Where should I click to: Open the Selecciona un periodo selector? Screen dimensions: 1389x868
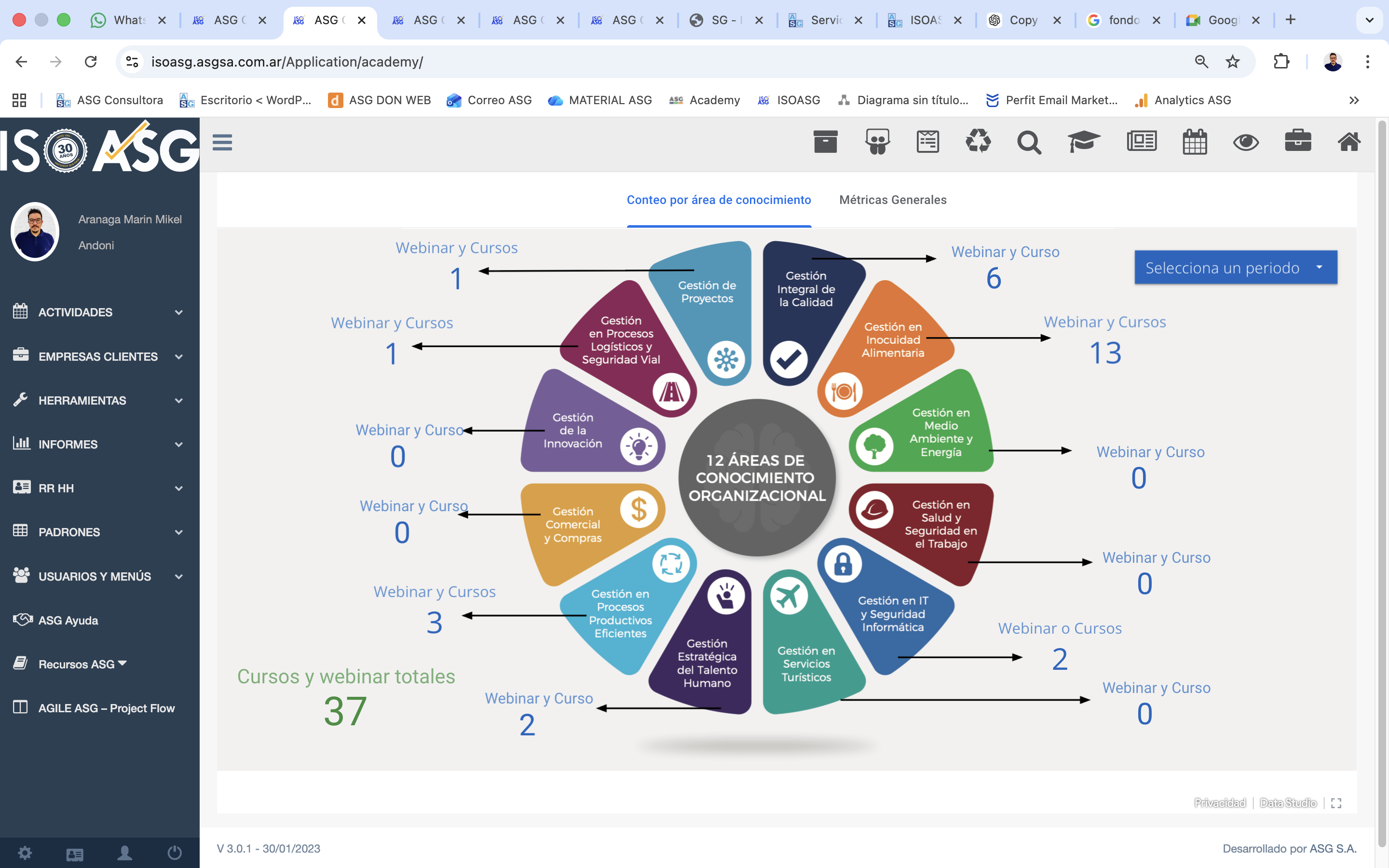click(x=1234, y=267)
